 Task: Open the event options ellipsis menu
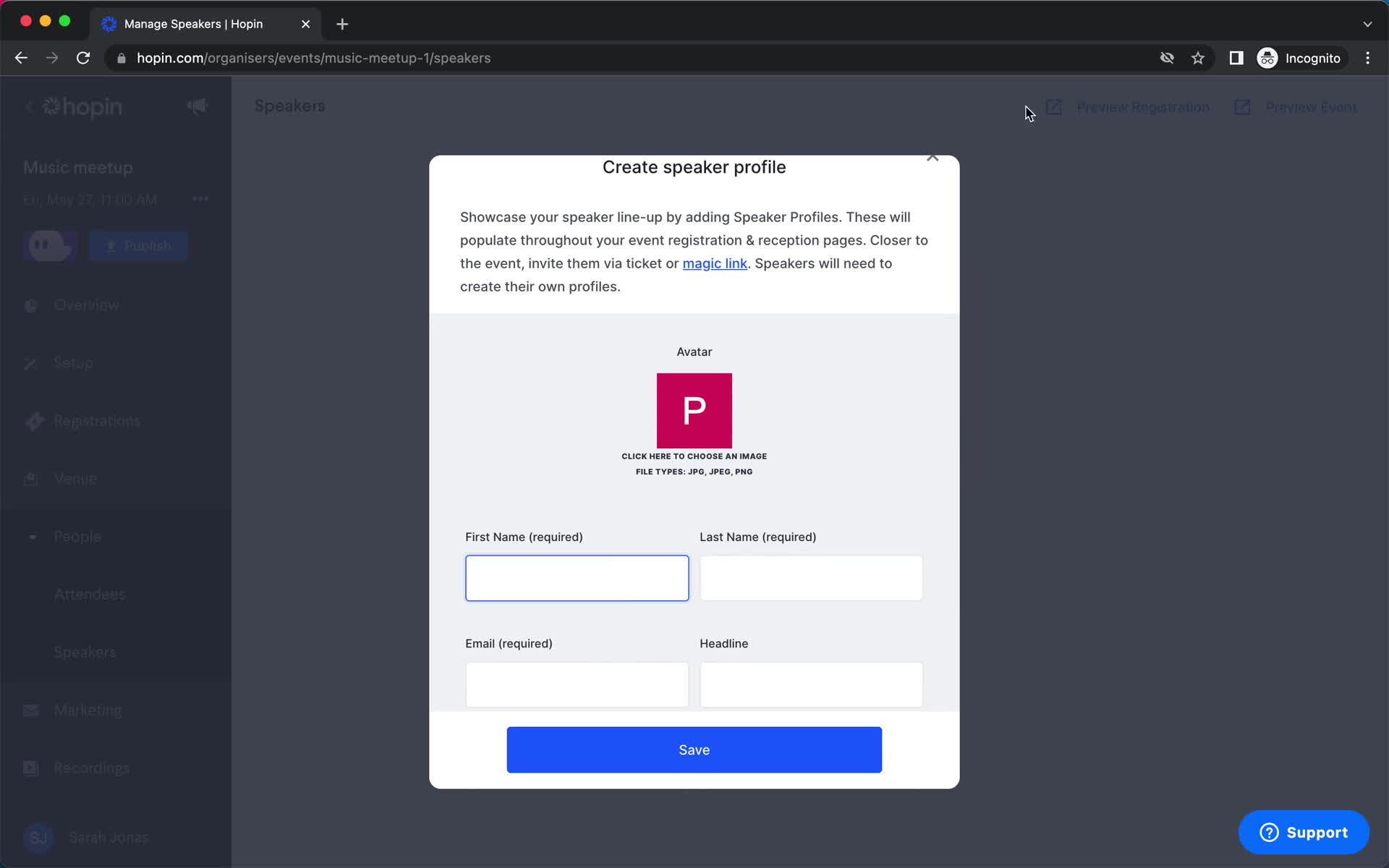pos(200,199)
